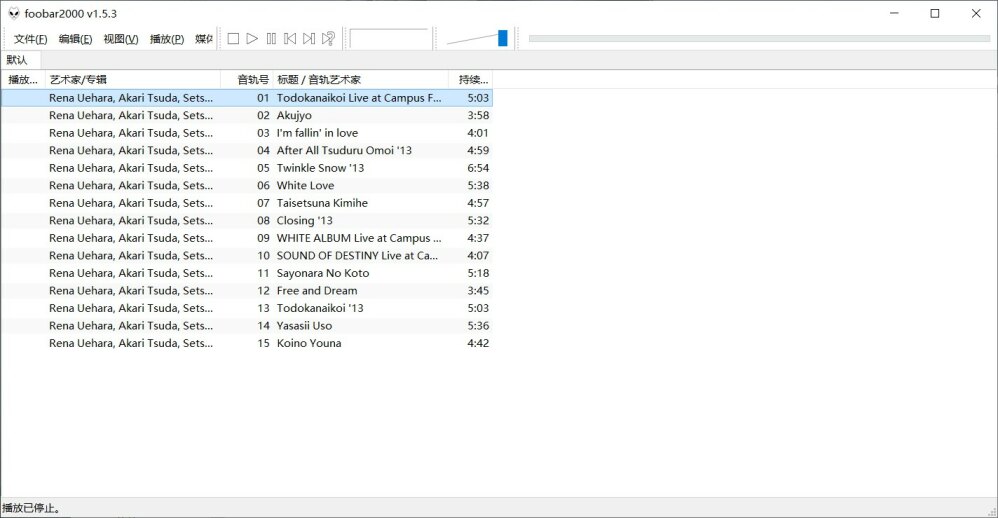Image resolution: width=998 pixels, height=518 pixels.
Task: Select After All Tsuduru Omoi '13
Action: (x=246, y=150)
